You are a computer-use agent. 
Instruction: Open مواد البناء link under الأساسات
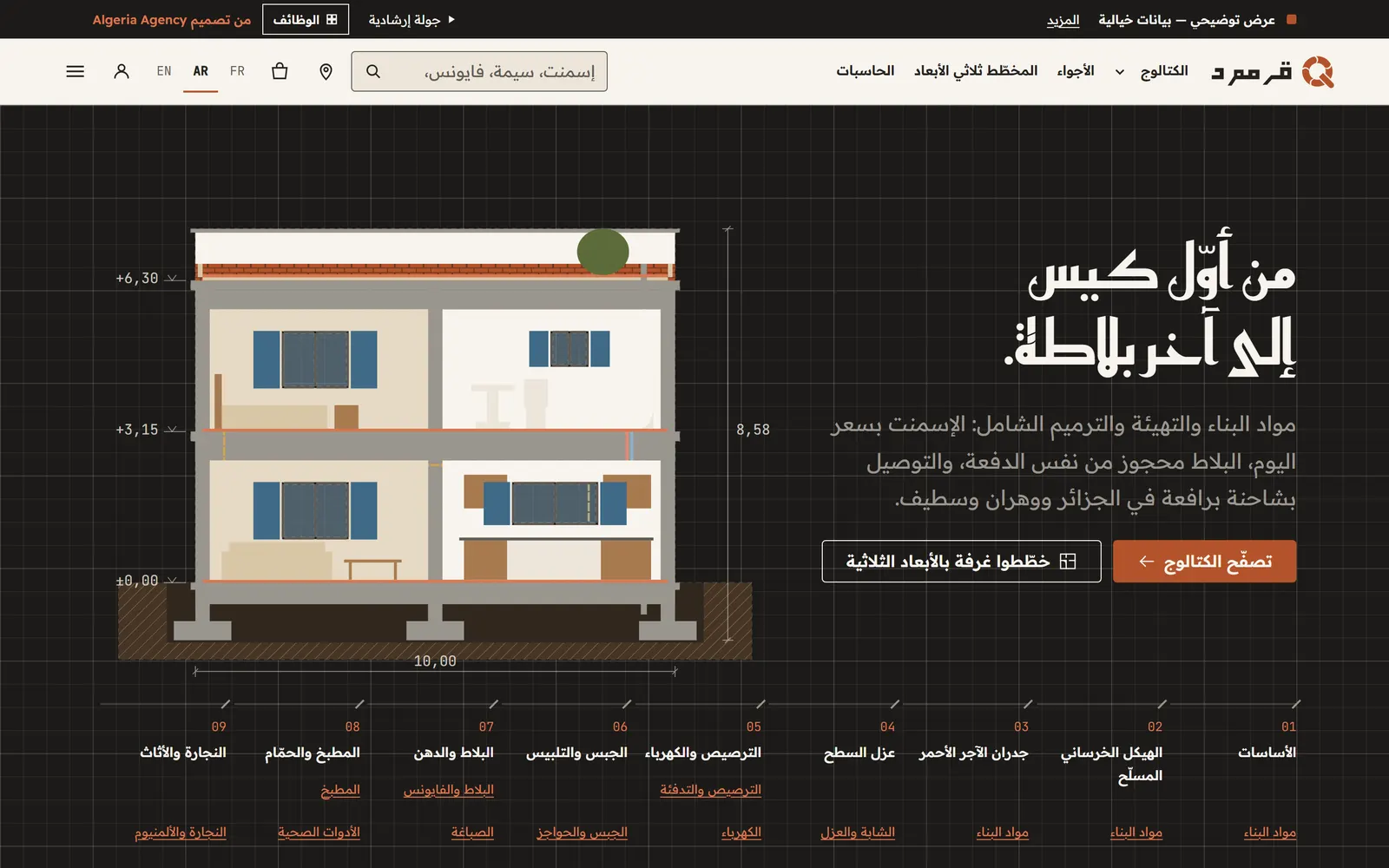pos(1270,832)
